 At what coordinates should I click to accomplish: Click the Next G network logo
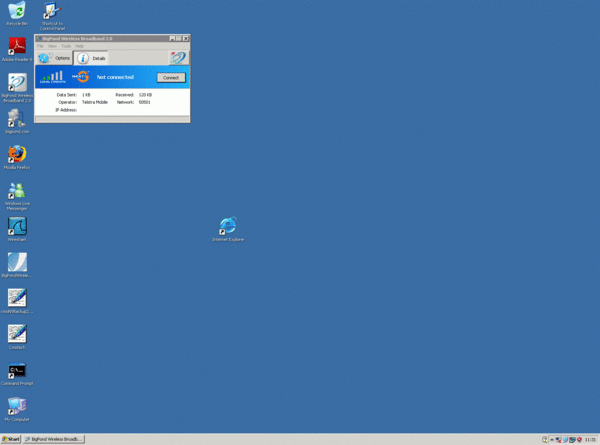pyautogui.click(x=81, y=77)
